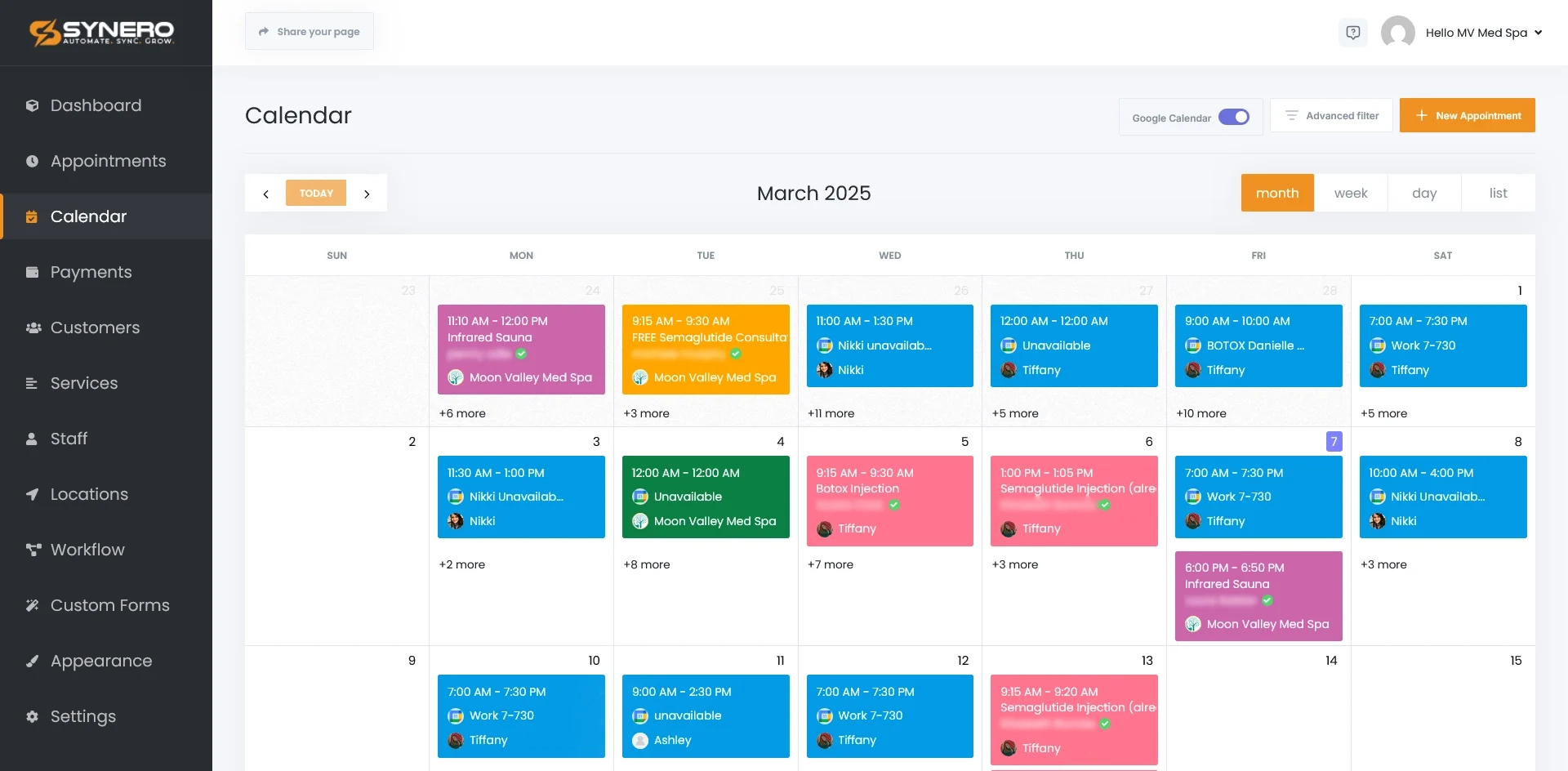The width and height of the screenshot is (1568, 771).
Task: Click the checkmark badge on Botox Injection event
Action: (895, 505)
